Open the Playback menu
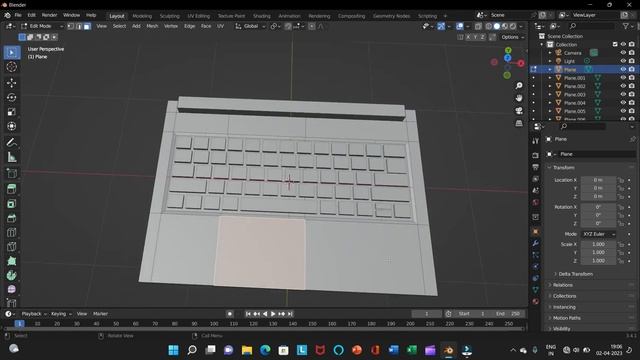 coord(34,314)
